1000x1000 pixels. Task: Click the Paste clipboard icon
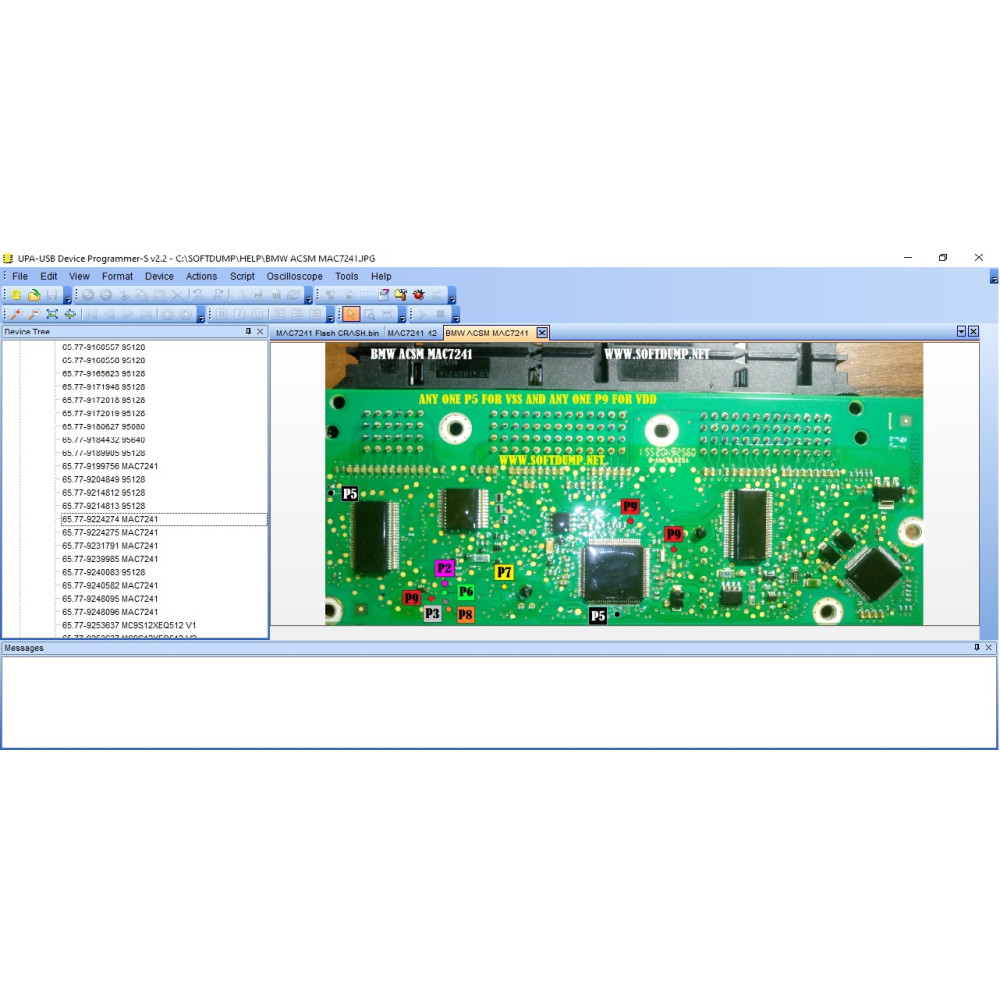pyautogui.click(x=160, y=295)
